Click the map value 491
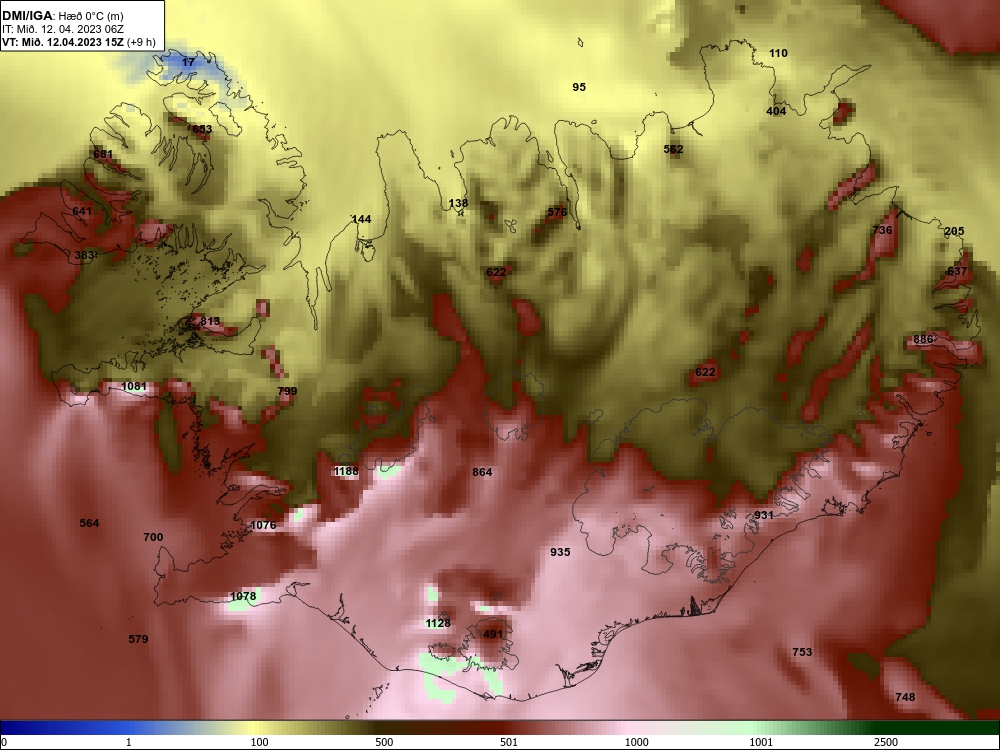This screenshot has width=1000, height=750. click(x=493, y=634)
